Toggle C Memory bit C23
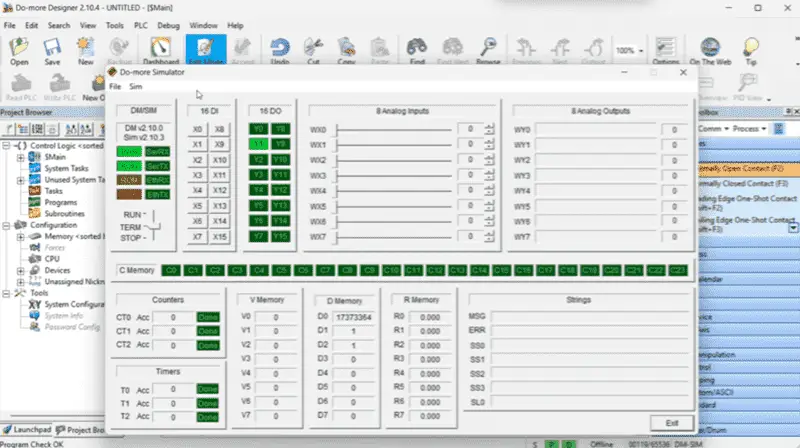The width and height of the screenshot is (800, 448). [x=678, y=270]
